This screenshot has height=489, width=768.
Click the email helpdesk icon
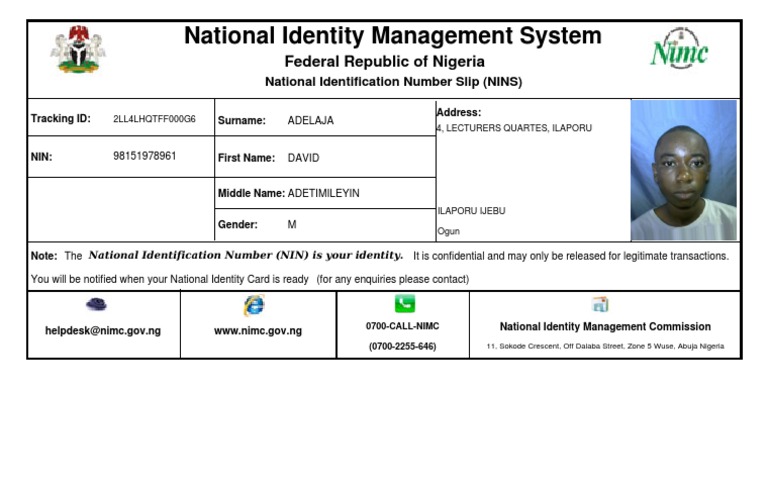click(96, 304)
